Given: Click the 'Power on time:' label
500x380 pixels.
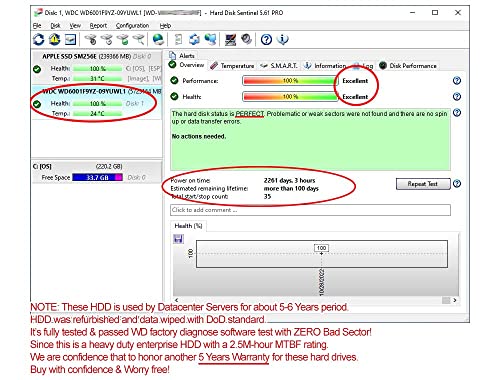Looking at the screenshot, I should click(x=190, y=180).
